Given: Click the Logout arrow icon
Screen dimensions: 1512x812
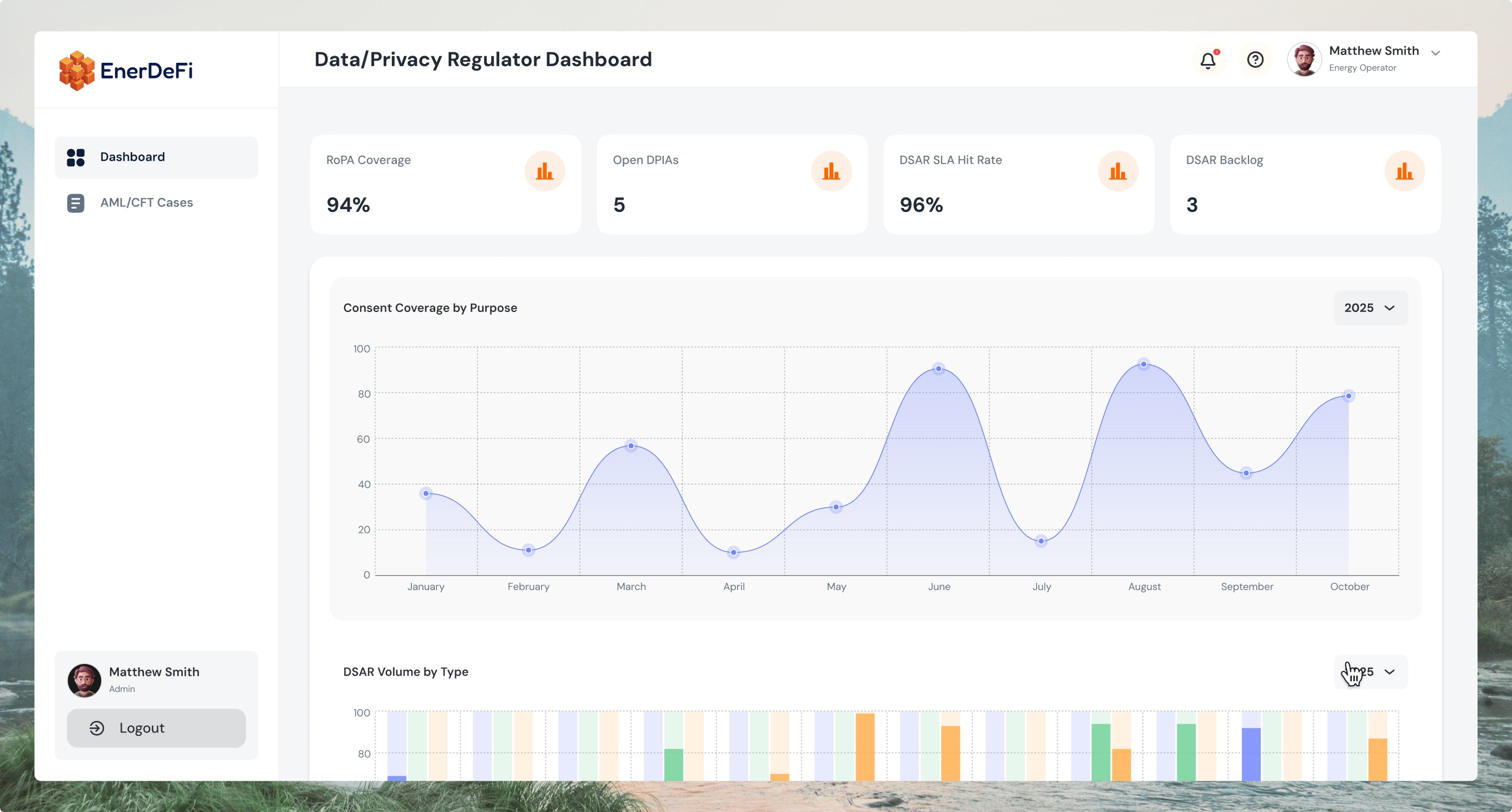Looking at the screenshot, I should coord(97,728).
